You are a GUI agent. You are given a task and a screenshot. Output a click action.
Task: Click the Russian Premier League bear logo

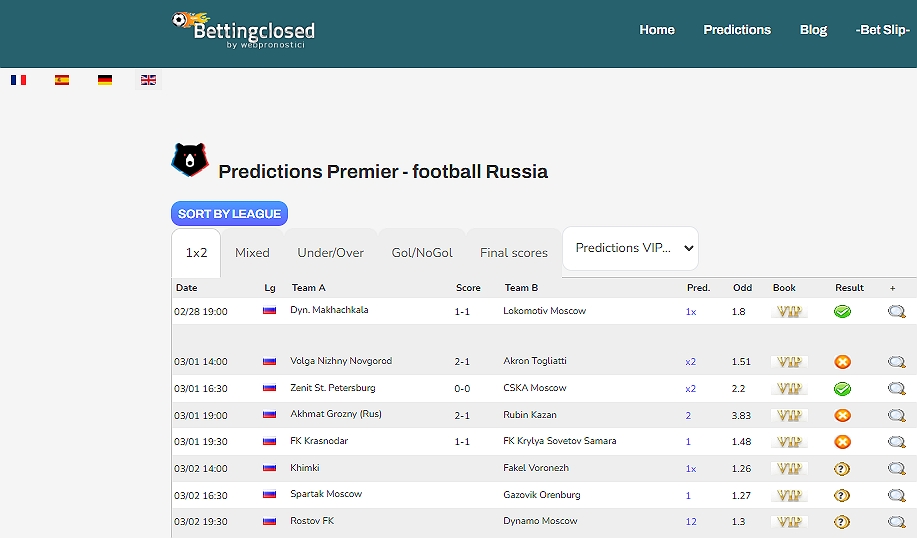click(189, 160)
